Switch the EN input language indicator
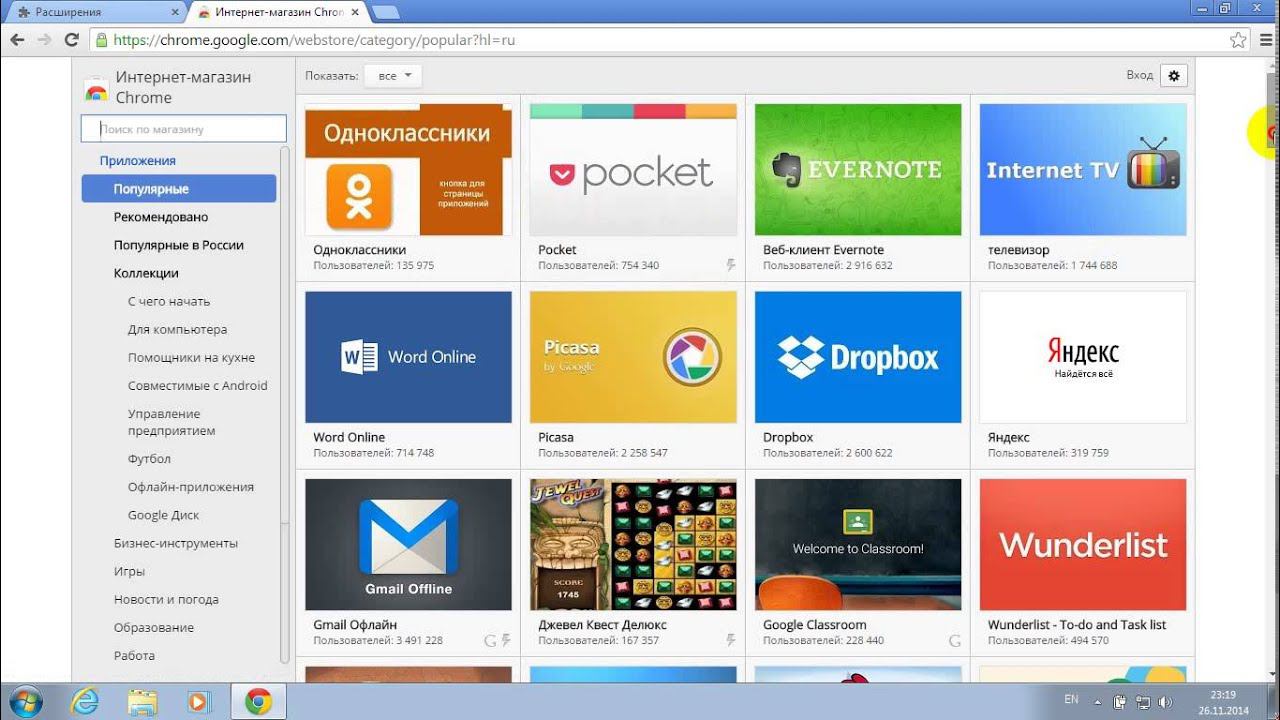1280x720 pixels. [x=1071, y=700]
